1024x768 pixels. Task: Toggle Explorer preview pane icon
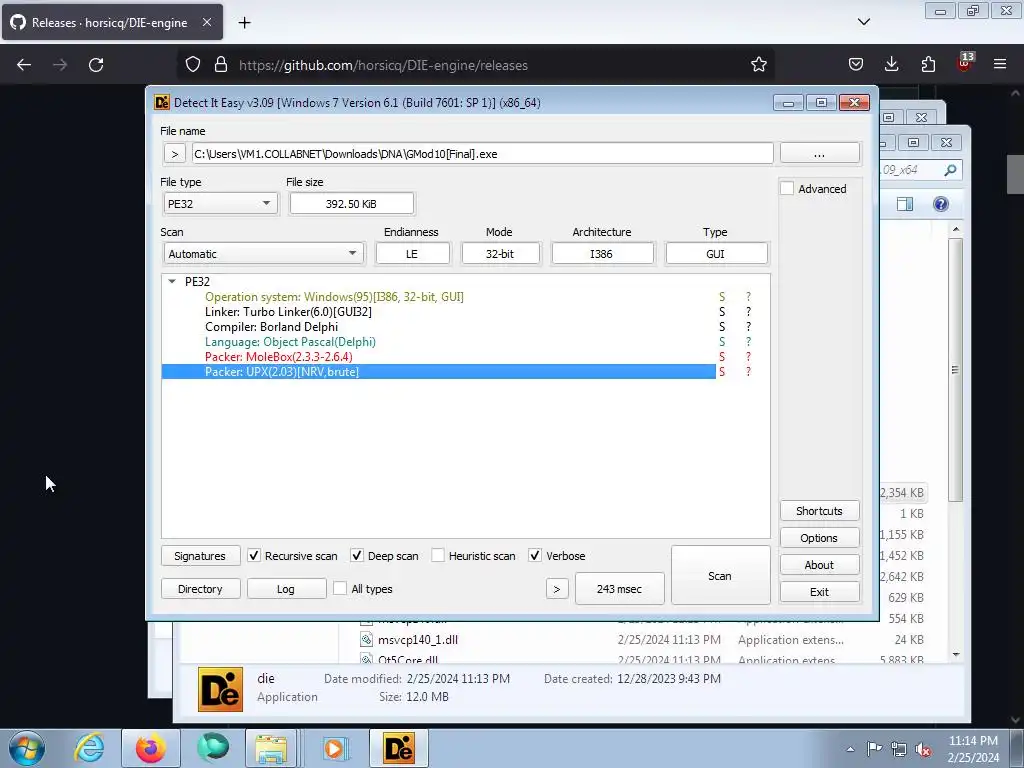tap(904, 204)
